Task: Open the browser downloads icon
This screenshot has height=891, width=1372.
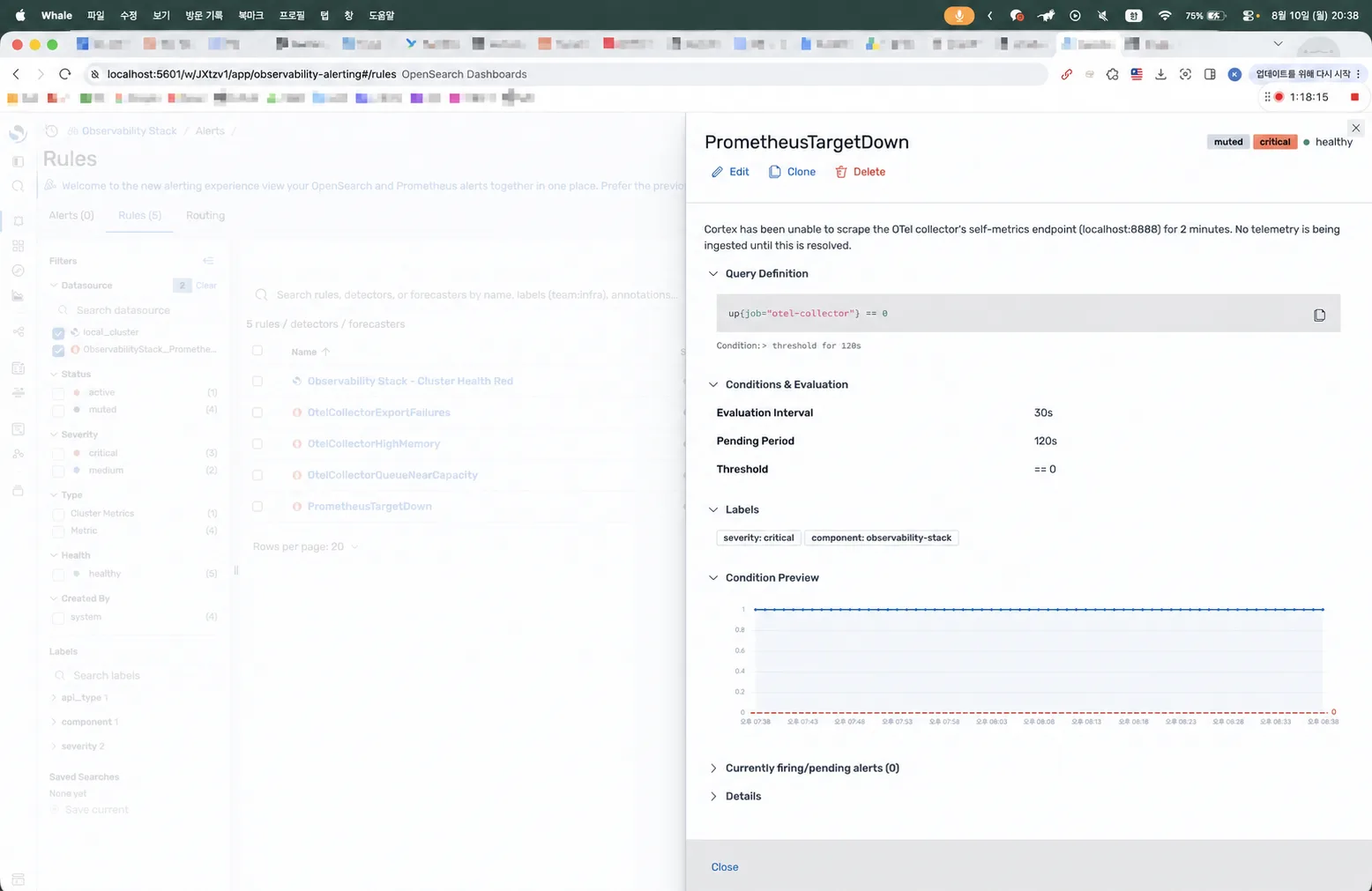Action: [1160, 74]
